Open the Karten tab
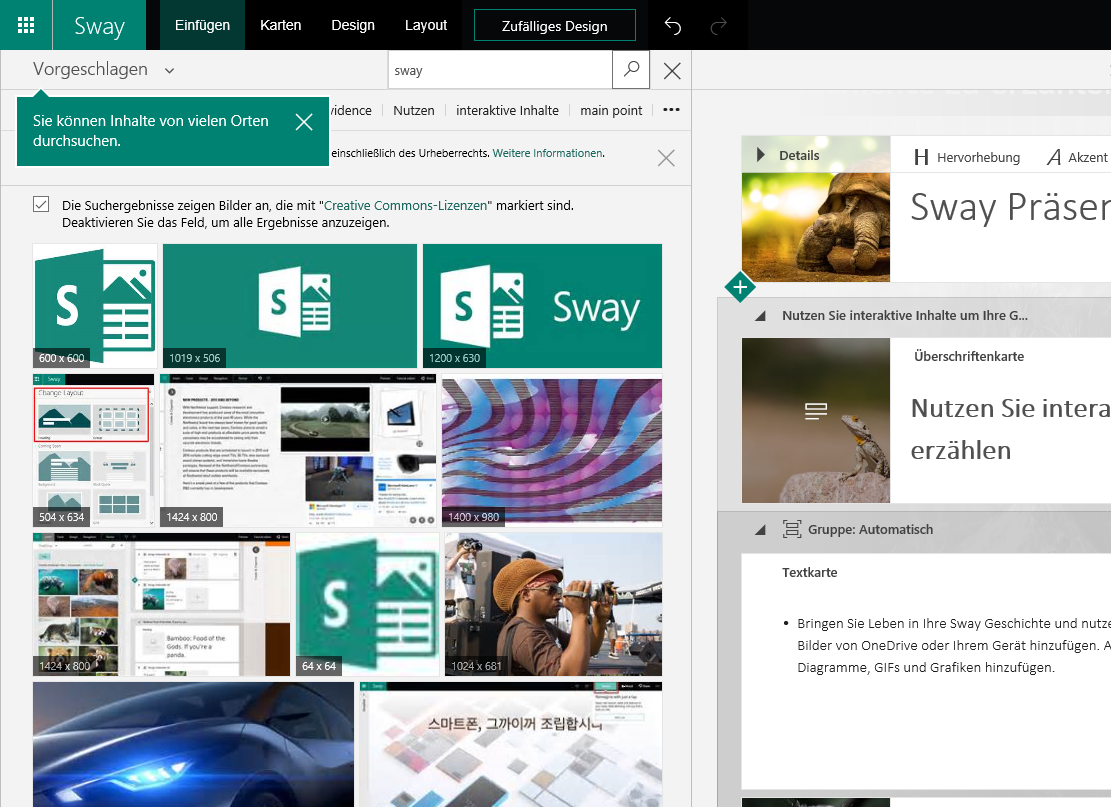1111x807 pixels. tap(280, 26)
